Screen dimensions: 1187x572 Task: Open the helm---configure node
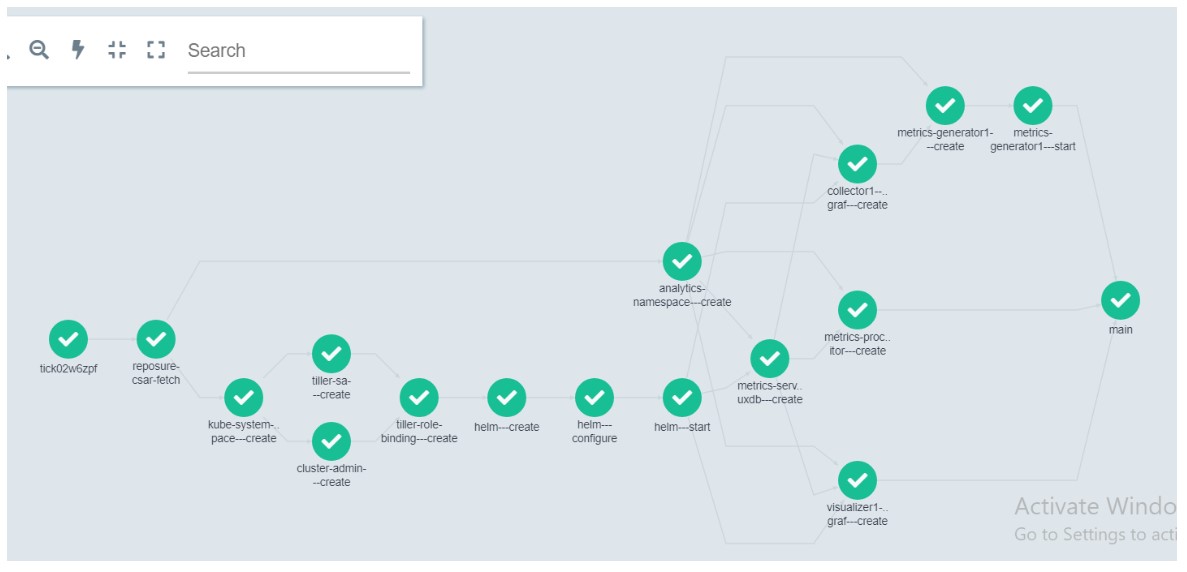pyautogui.click(x=594, y=397)
